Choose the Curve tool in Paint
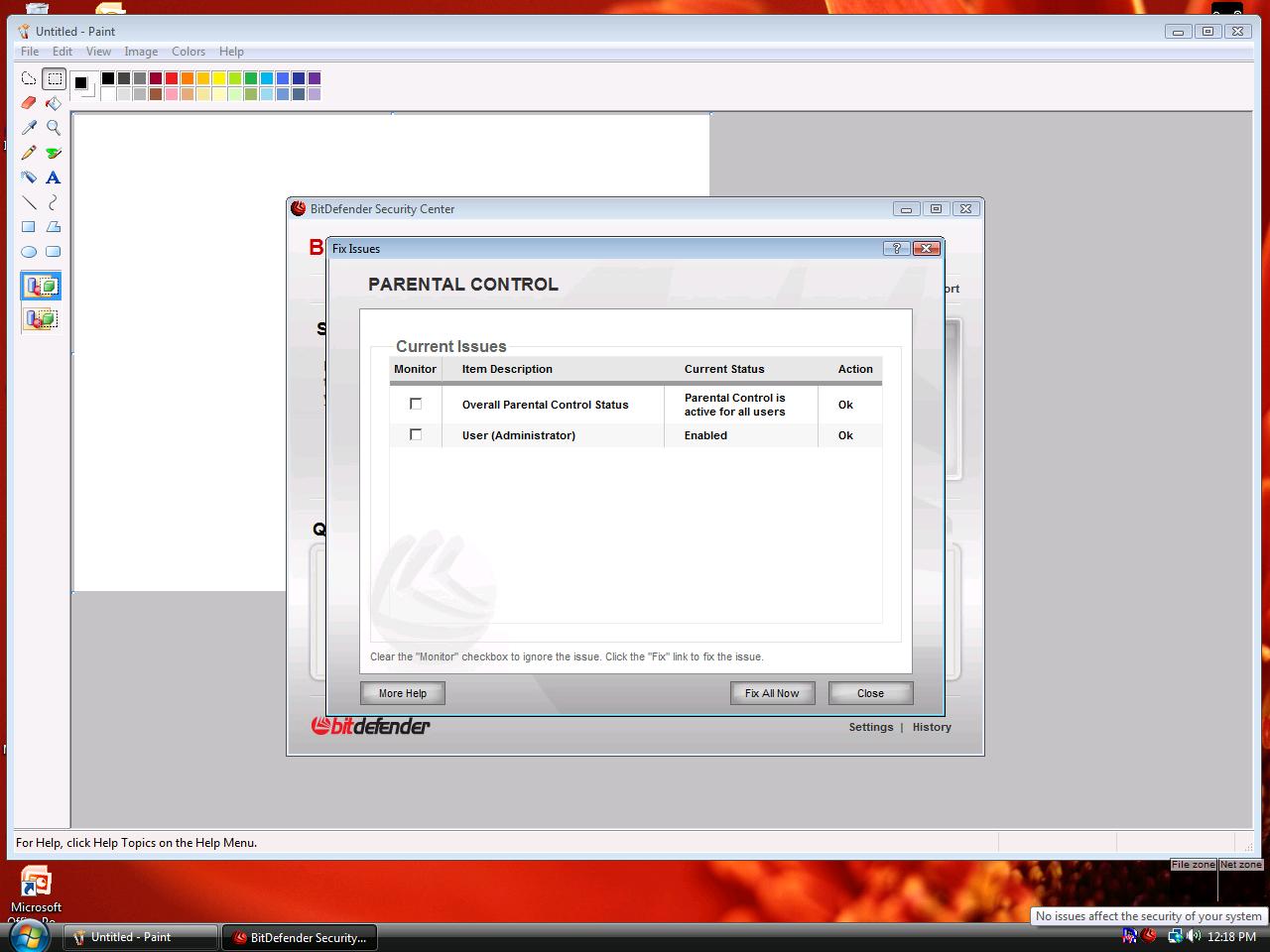 tap(54, 202)
